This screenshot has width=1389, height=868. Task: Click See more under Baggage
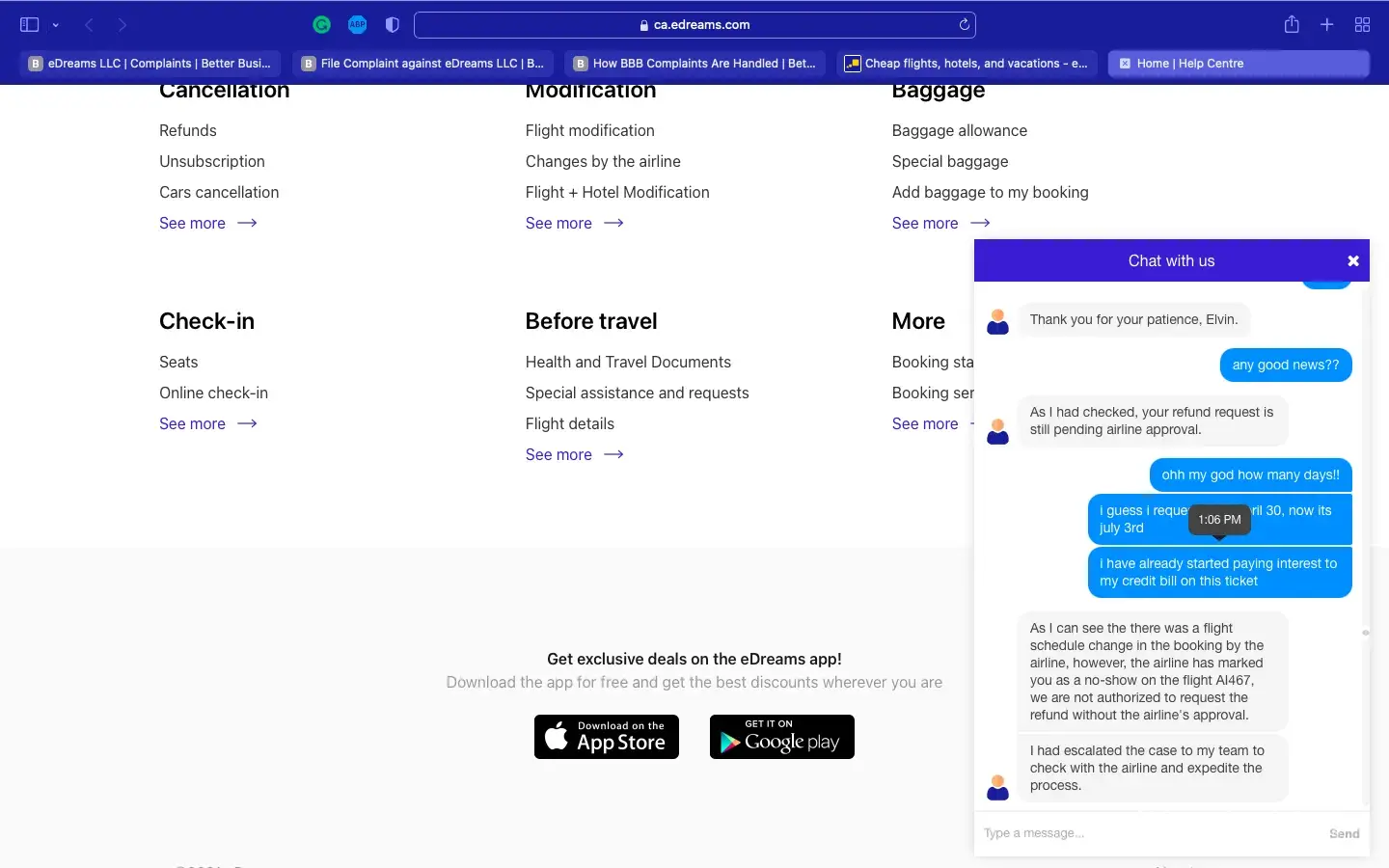[x=941, y=223]
